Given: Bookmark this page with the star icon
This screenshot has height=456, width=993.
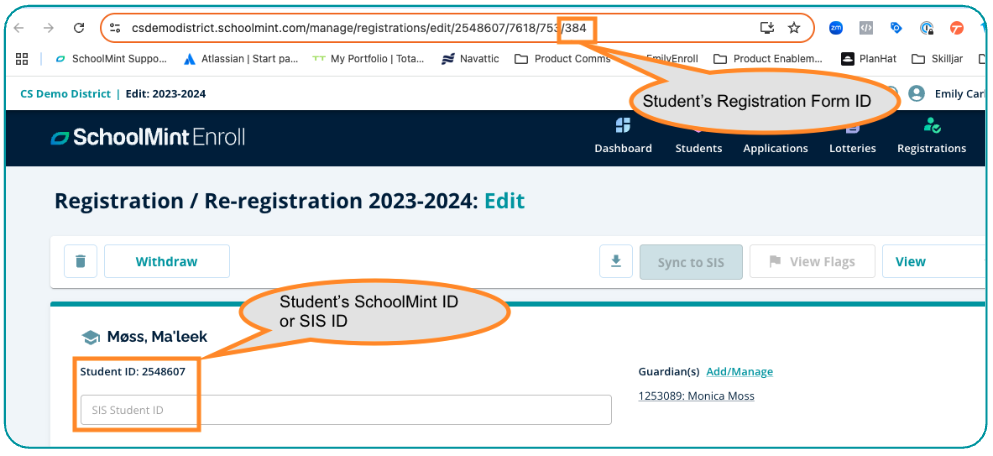Looking at the screenshot, I should [x=794, y=28].
